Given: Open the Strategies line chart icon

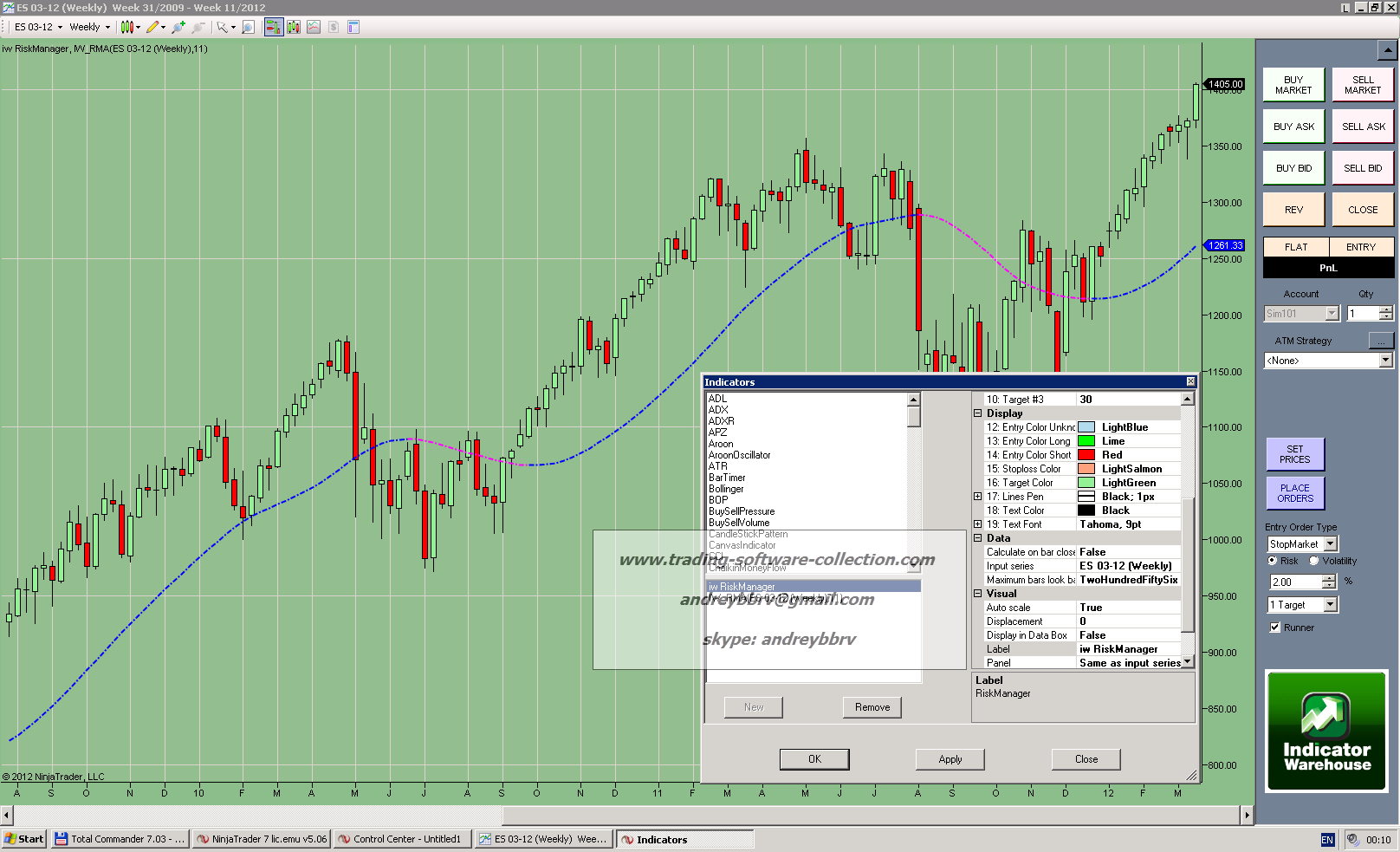Looking at the screenshot, I should tap(314, 27).
